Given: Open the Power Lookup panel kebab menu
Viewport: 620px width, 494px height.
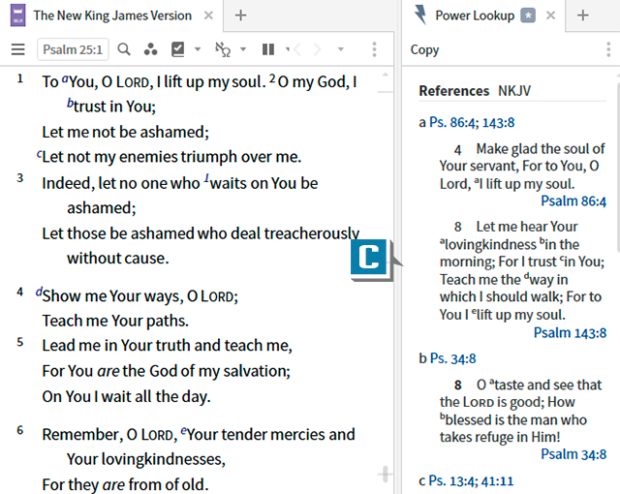Looking at the screenshot, I should pyautogui.click(x=607, y=49).
